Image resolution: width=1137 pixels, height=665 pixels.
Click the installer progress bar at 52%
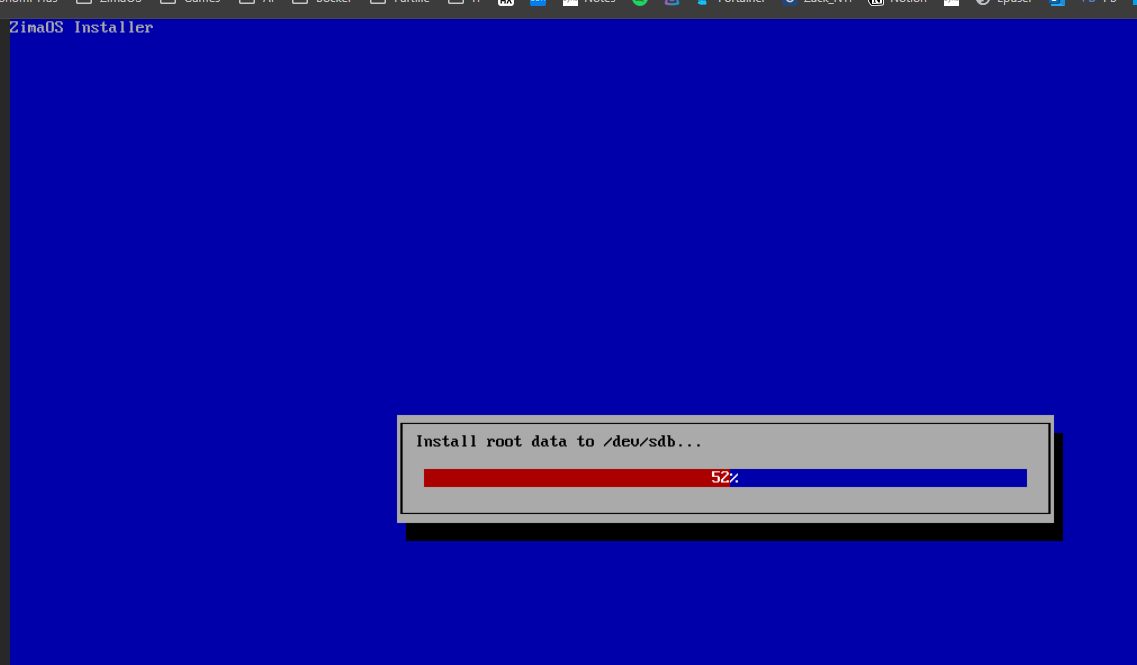724,477
